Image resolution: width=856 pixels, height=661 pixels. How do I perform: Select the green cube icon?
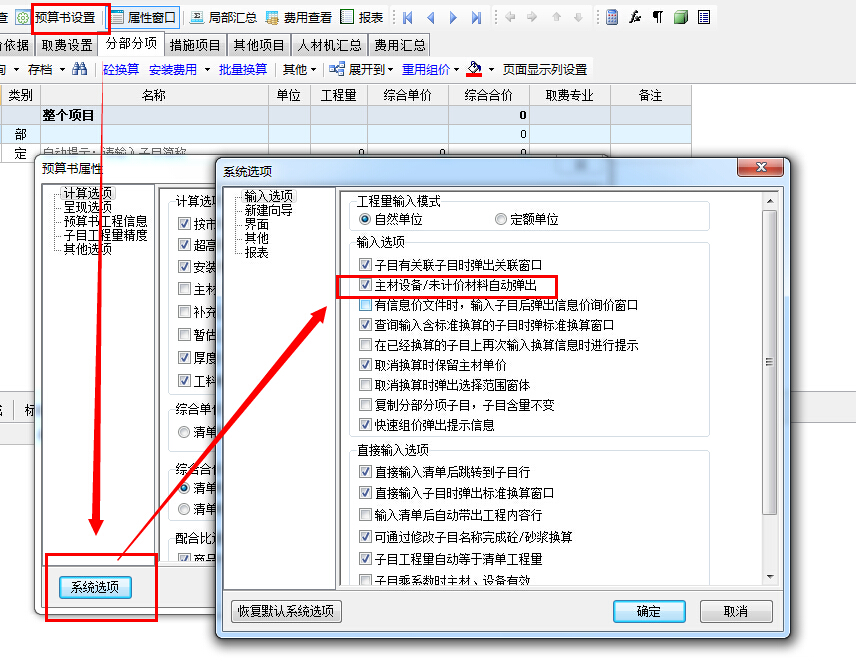click(681, 16)
